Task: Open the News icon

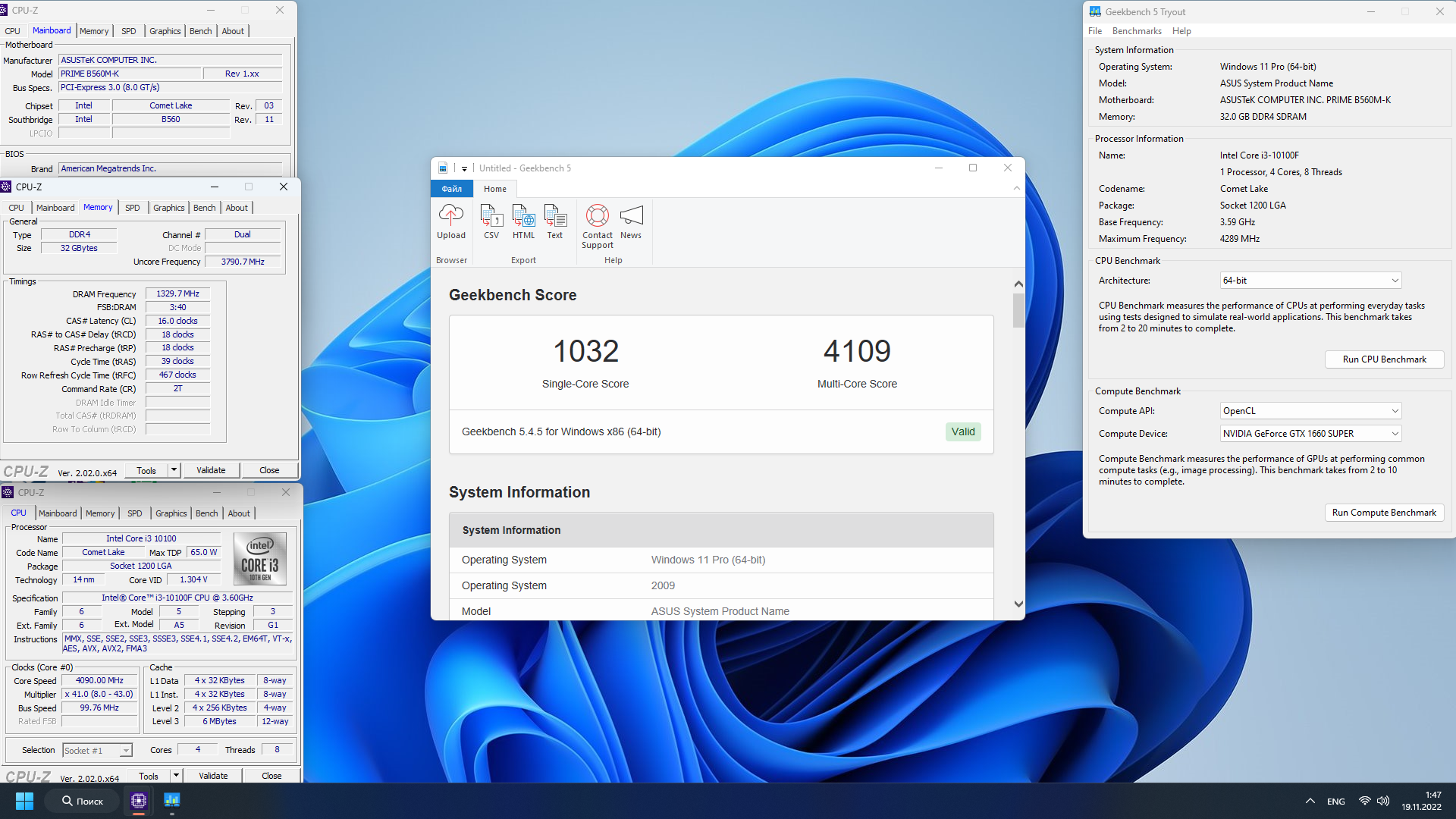Action: click(x=631, y=222)
